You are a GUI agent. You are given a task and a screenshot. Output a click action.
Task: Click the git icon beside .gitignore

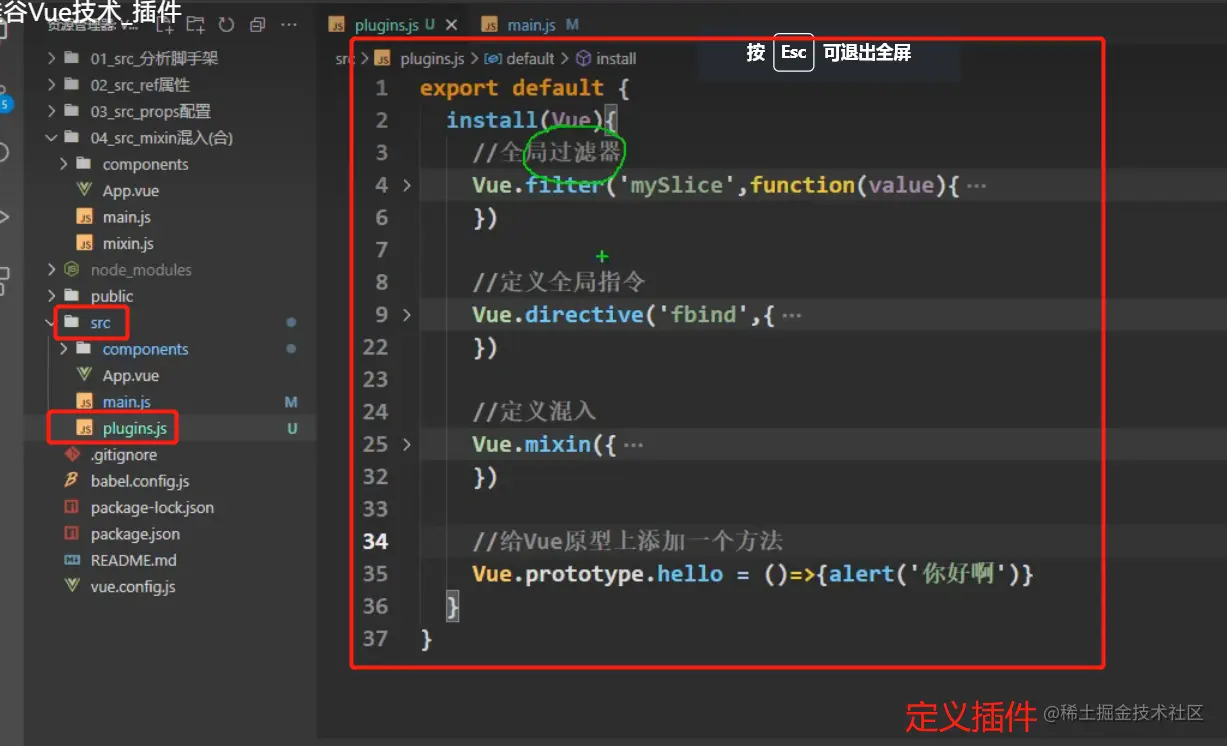(x=71, y=455)
